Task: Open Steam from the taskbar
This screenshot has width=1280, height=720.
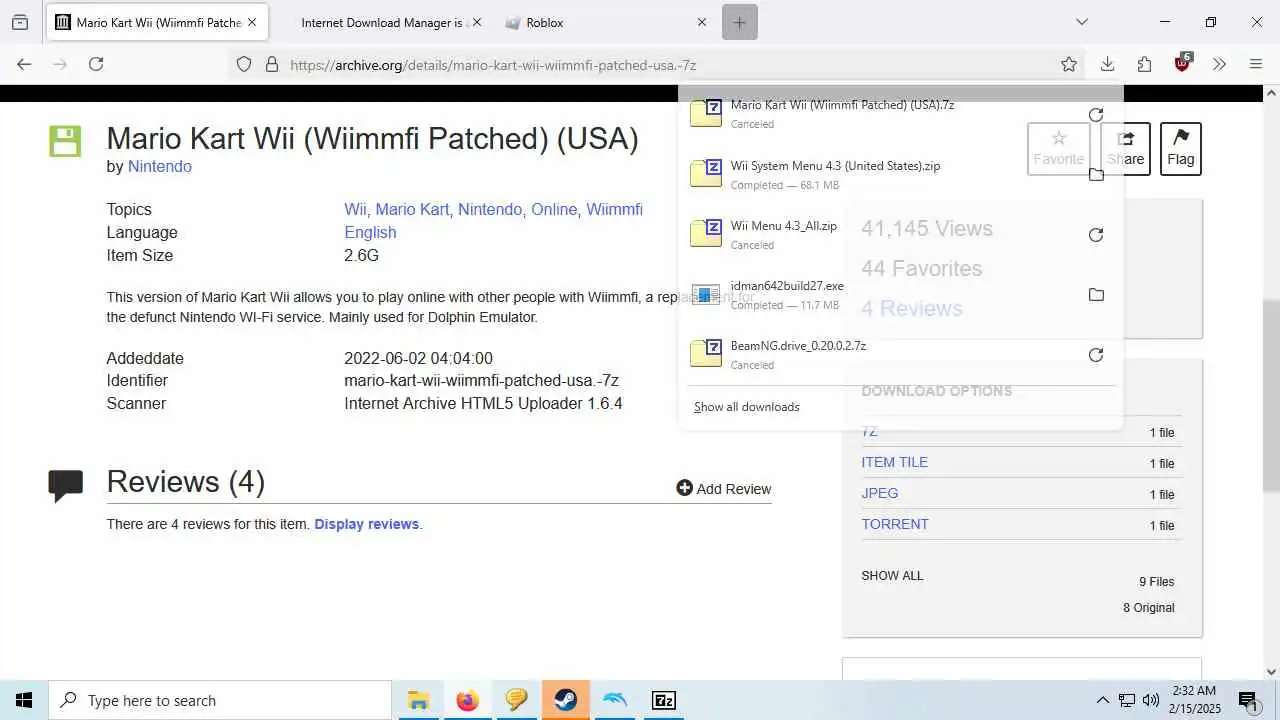Action: (566, 700)
